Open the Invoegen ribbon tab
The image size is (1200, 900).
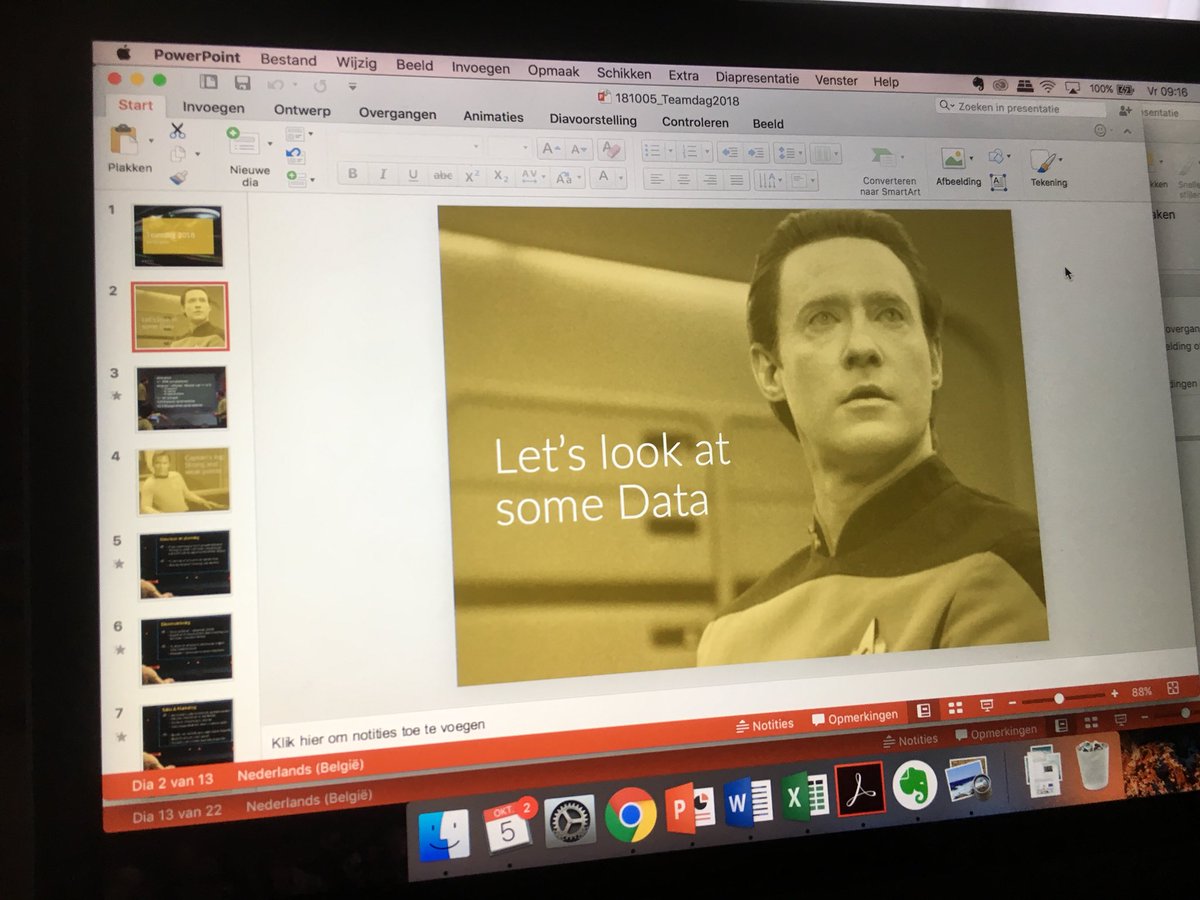click(x=213, y=108)
